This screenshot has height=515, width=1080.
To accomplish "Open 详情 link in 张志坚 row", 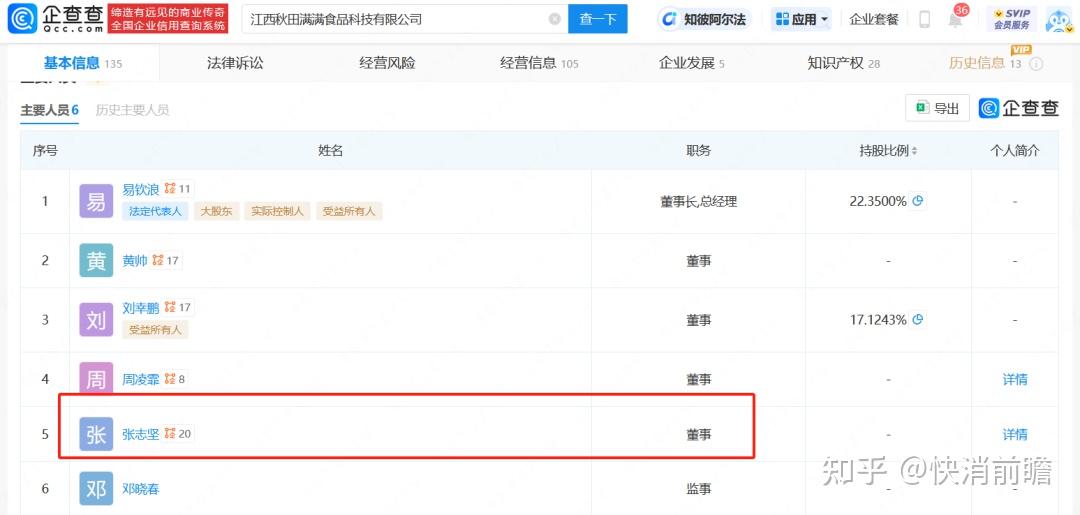I will pos(1015,434).
